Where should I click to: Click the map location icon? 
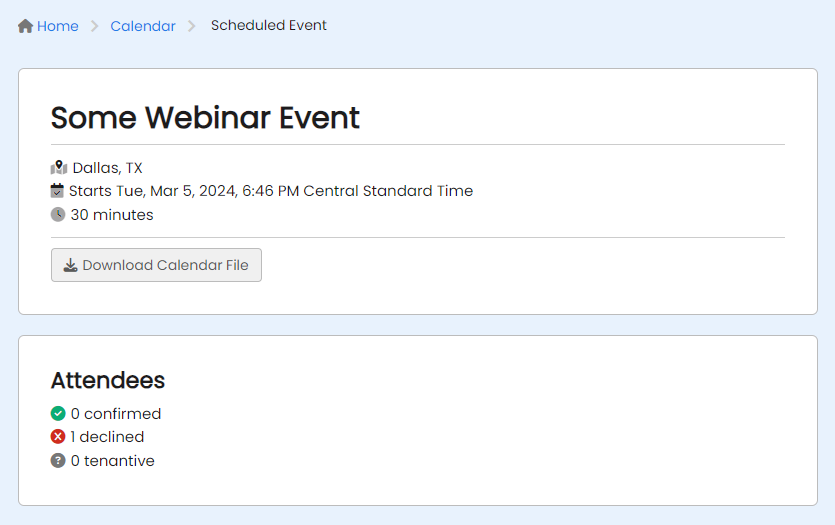59,167
